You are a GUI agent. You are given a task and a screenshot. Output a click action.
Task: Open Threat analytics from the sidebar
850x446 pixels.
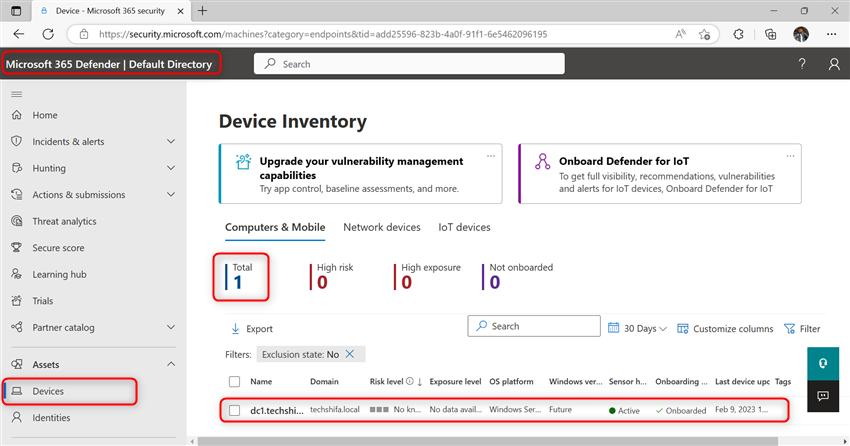point(64,221)
